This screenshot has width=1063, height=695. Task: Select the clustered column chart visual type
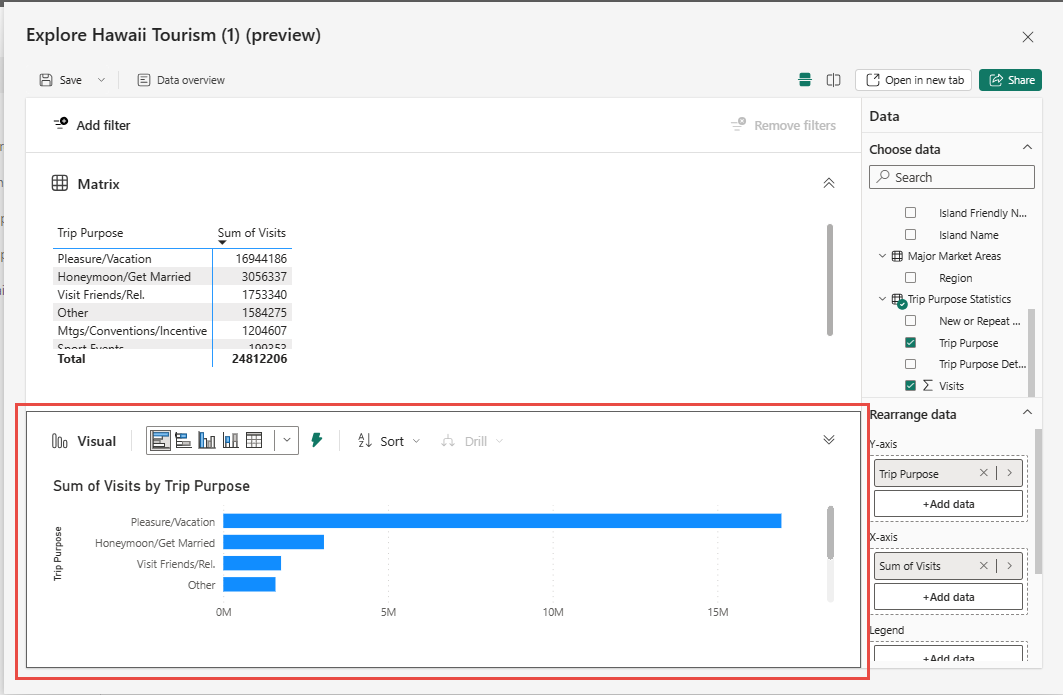pos(207,441)
